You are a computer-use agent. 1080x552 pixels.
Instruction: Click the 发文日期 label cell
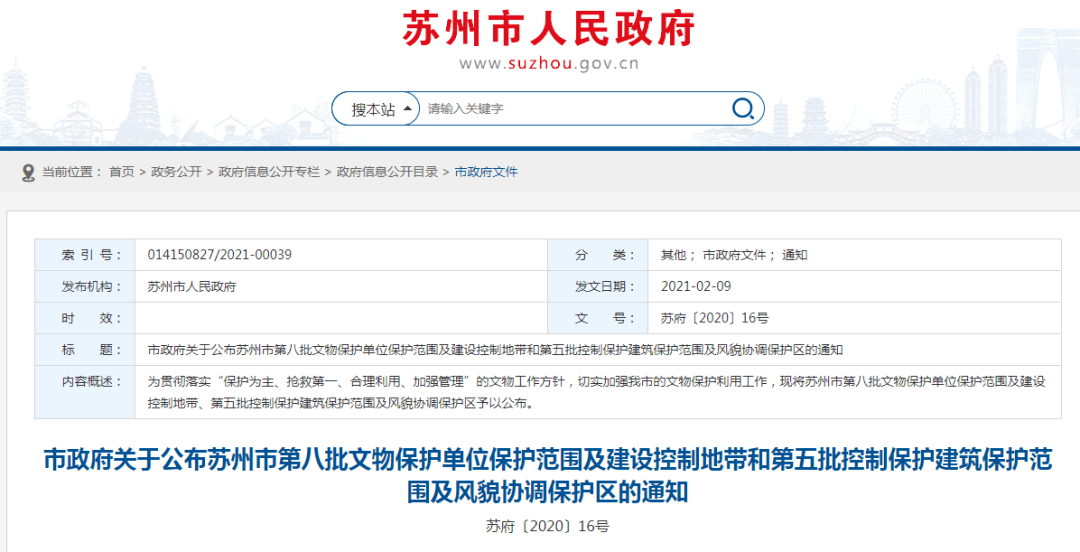coord(598,287)
